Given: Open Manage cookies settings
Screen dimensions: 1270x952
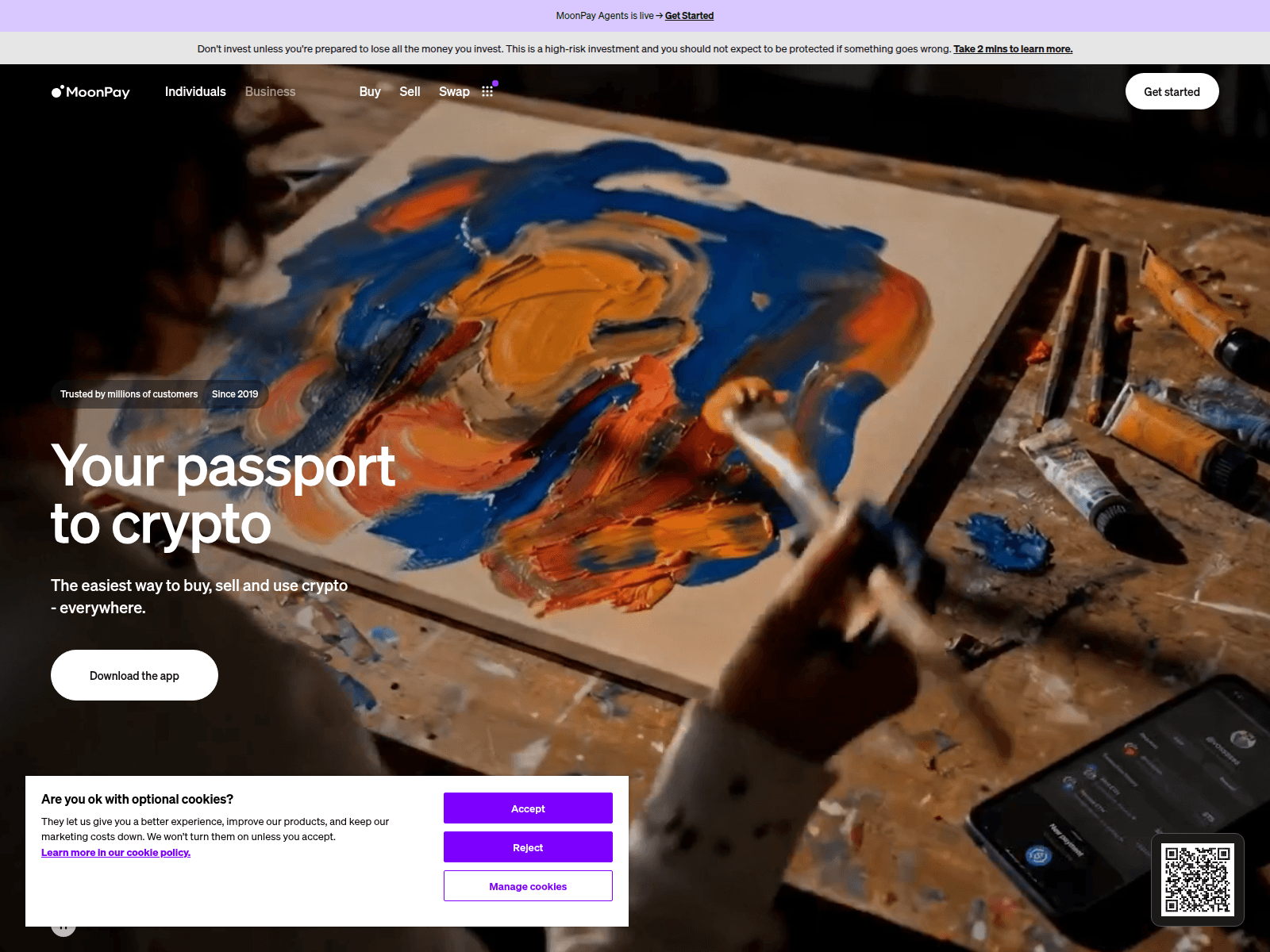Looking at the screenshot, I should pos(528,886).
